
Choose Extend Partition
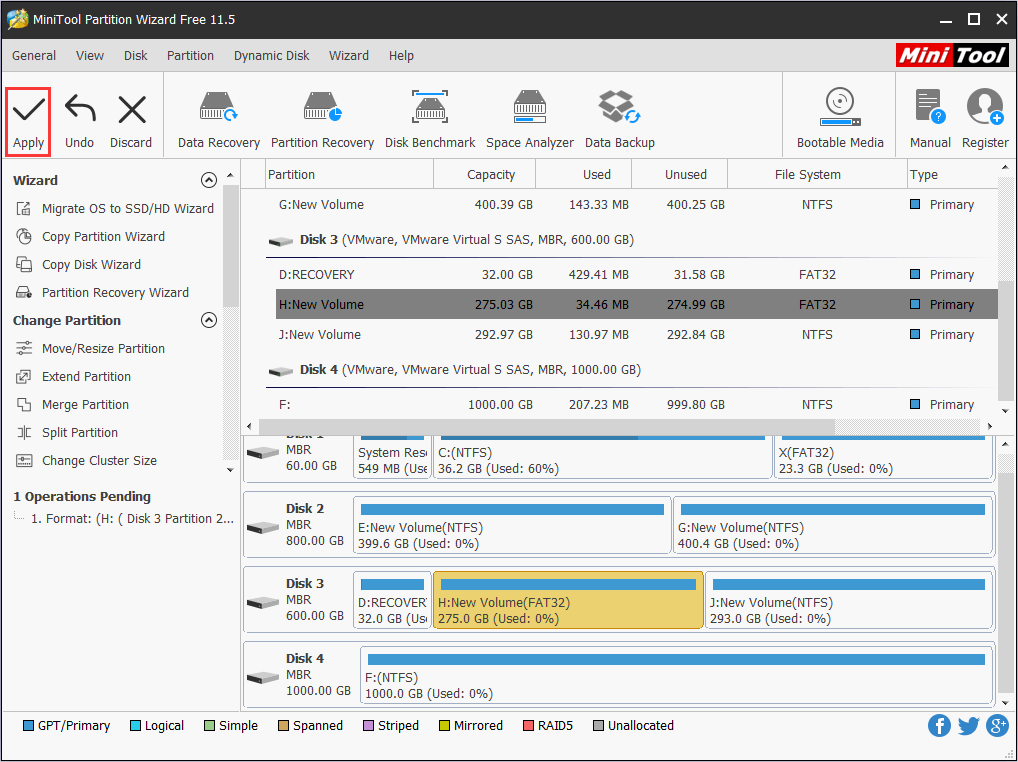[x=73, y=376]
